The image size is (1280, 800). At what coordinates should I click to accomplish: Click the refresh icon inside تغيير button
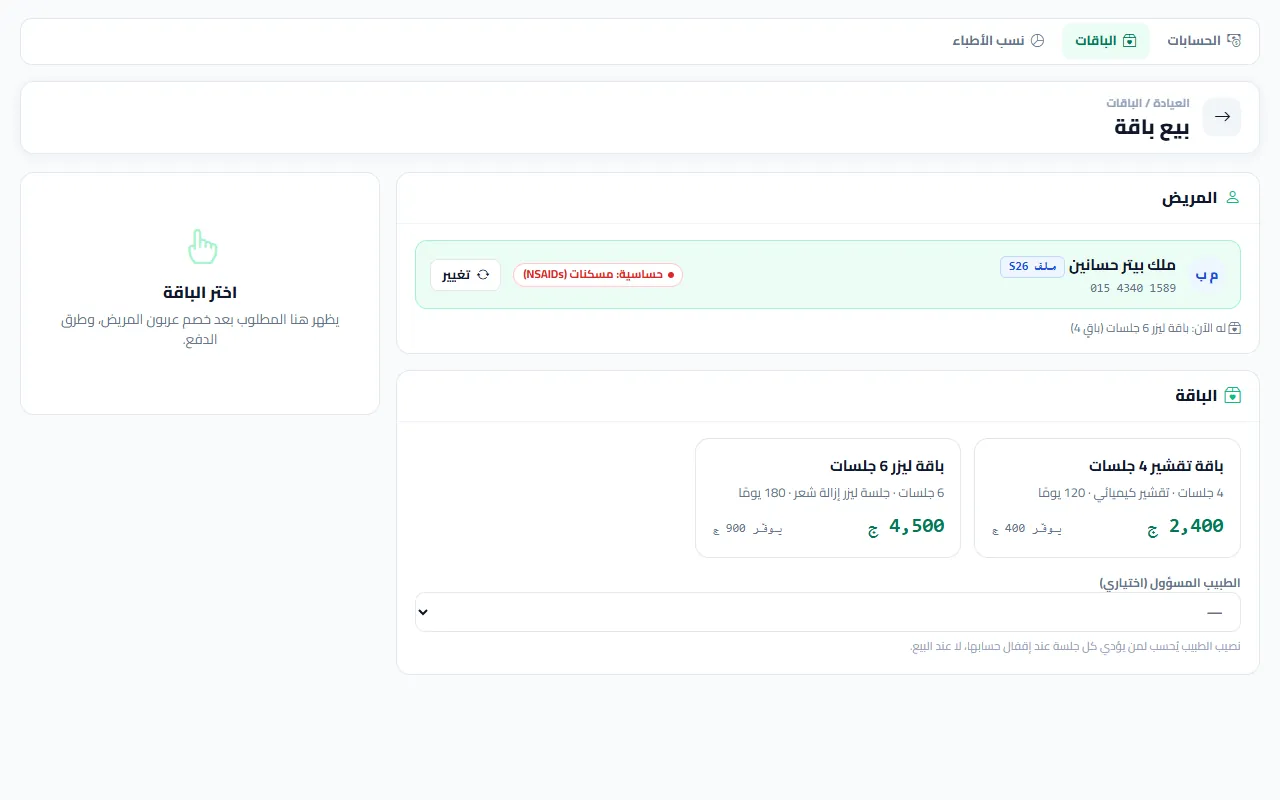click(x=484, y=275)
